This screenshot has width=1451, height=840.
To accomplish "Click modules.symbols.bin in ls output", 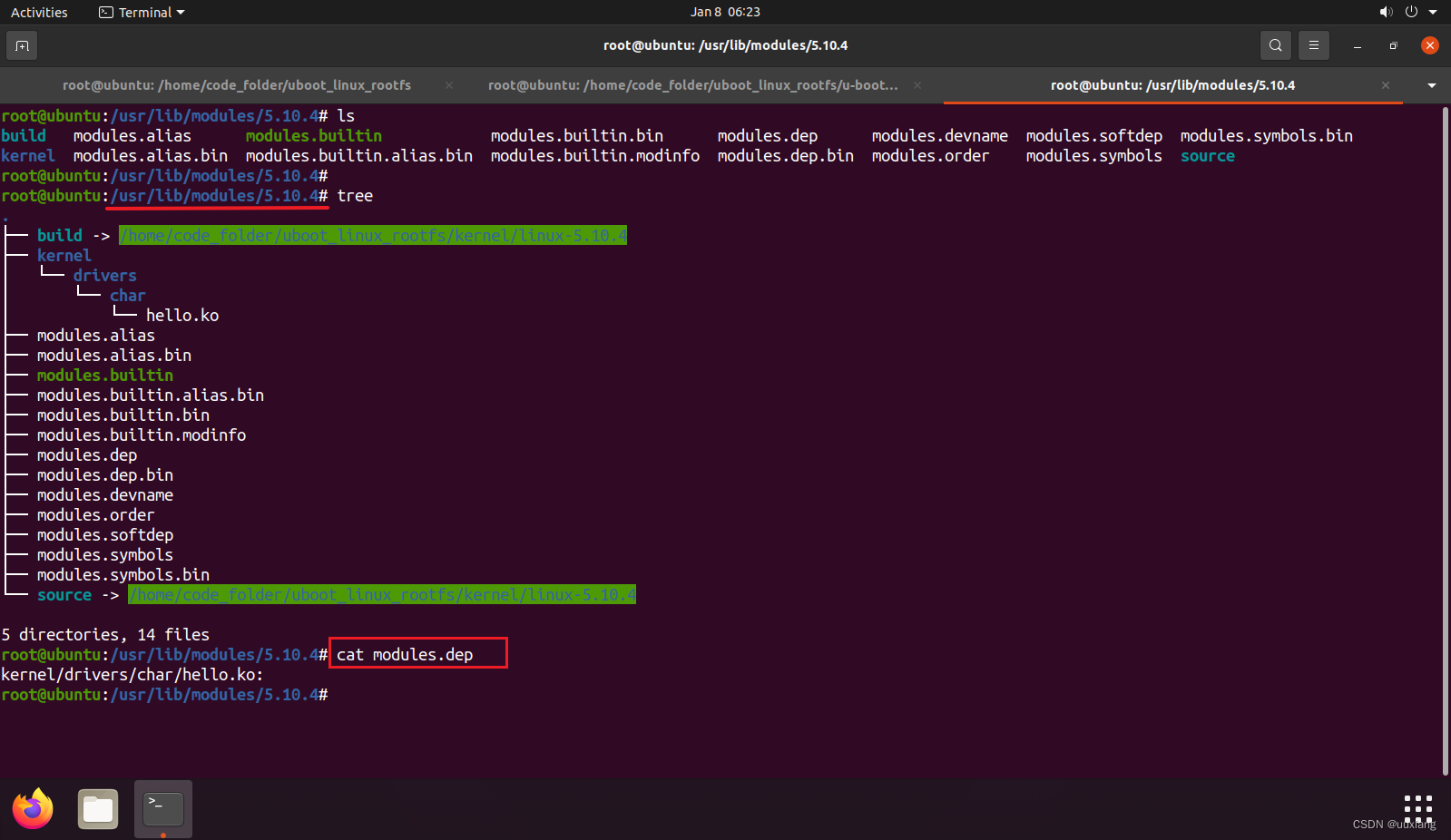I will tap(1267, 136).
